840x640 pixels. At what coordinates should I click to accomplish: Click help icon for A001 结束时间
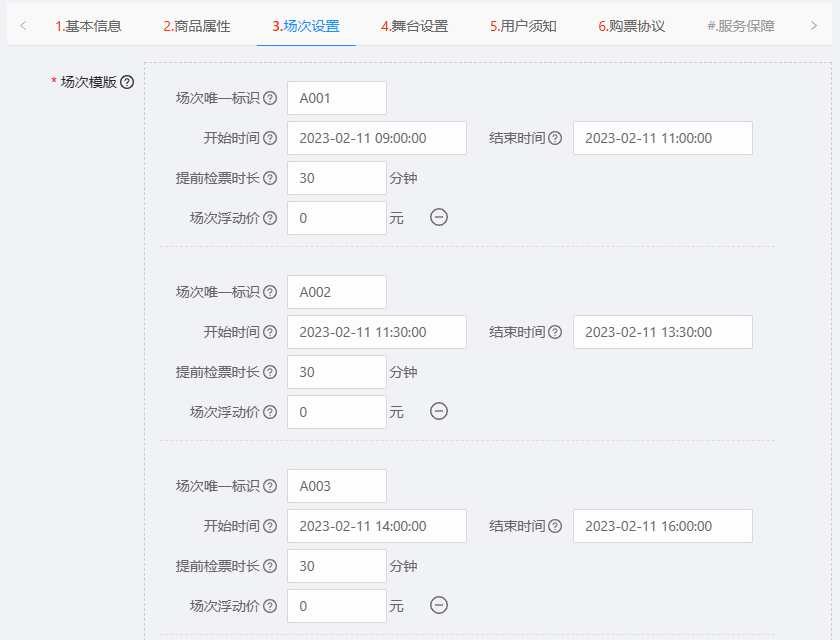click(x=556, y=138)
